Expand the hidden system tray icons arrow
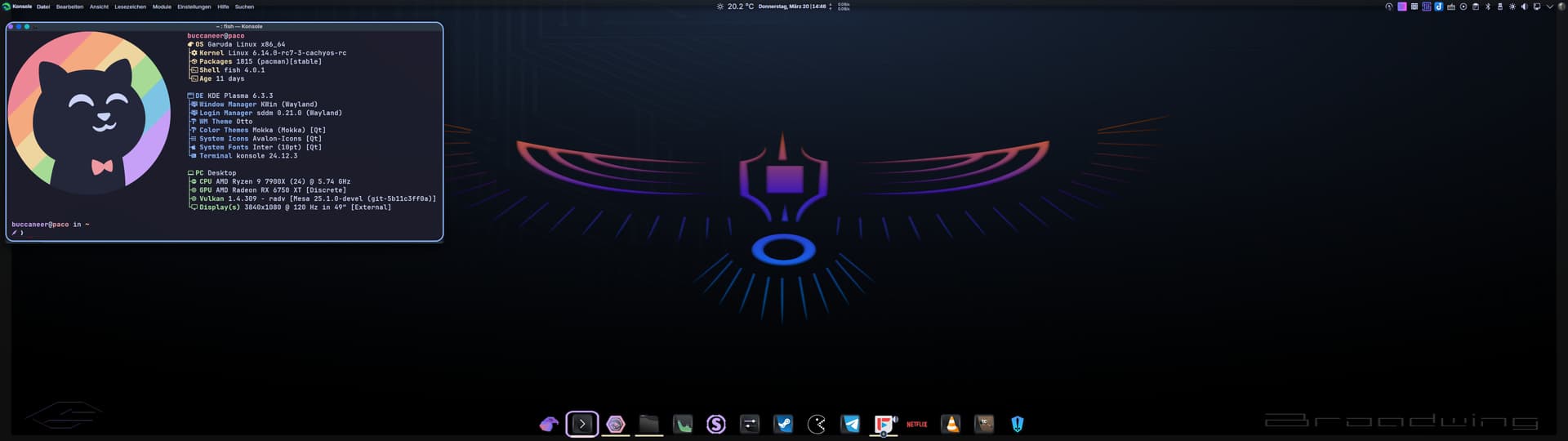1568x441 pixels. [x=1550, y=7]
